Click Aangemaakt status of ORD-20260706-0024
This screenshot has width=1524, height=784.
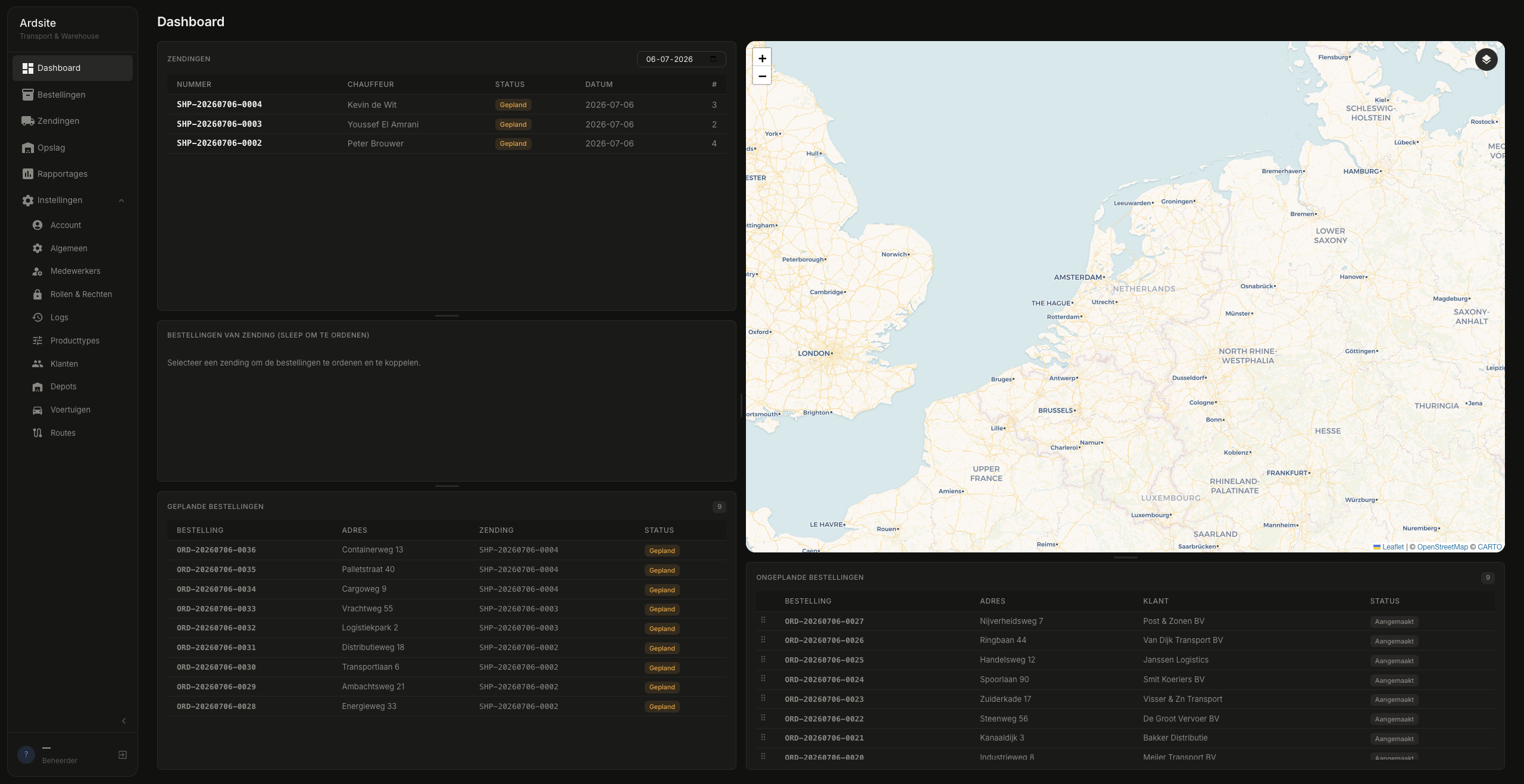coord(1394,680)
